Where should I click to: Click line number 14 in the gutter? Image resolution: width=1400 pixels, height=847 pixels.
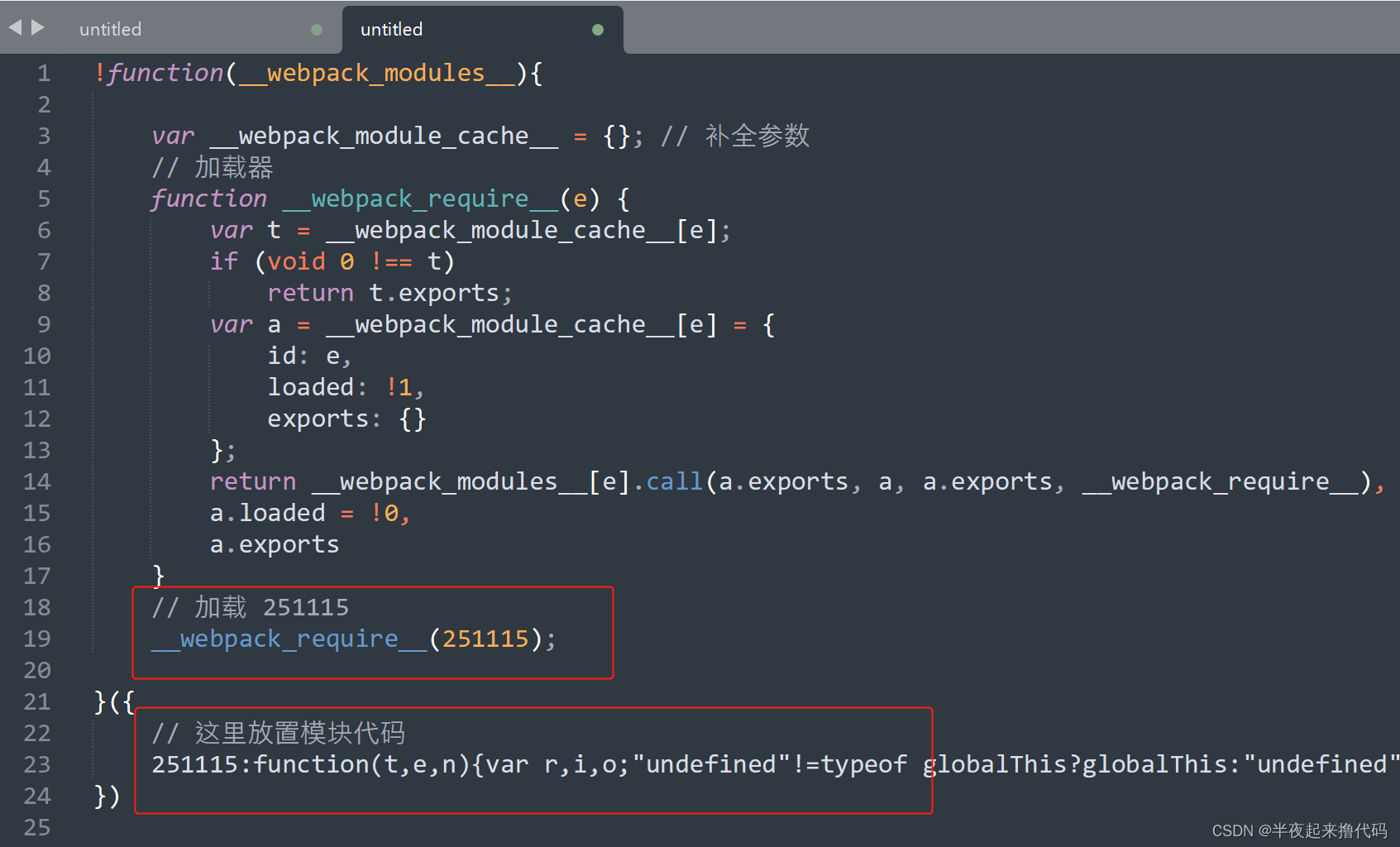[37, 482]
